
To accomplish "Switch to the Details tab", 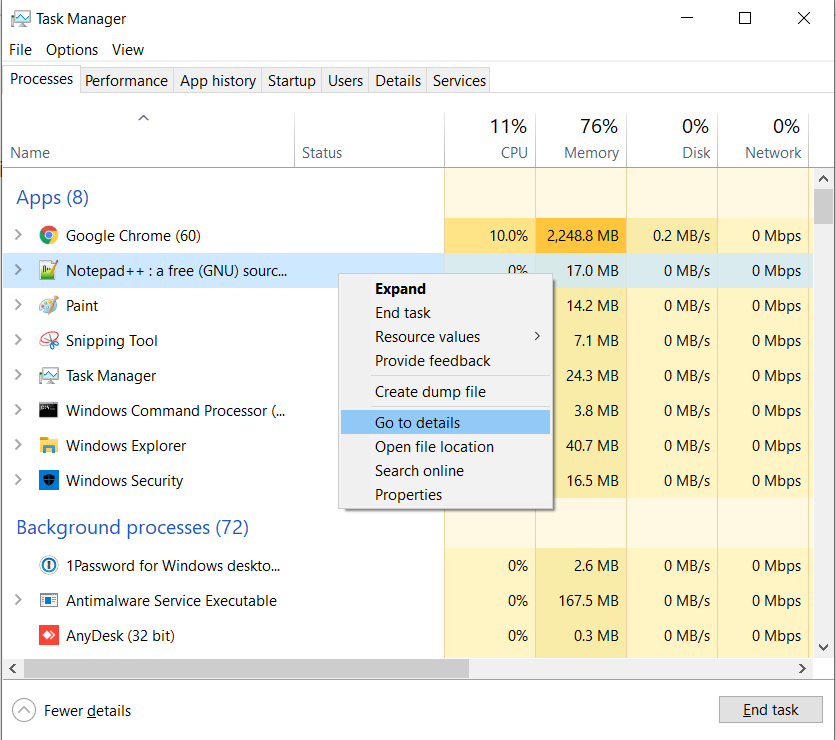I will 398,81.
